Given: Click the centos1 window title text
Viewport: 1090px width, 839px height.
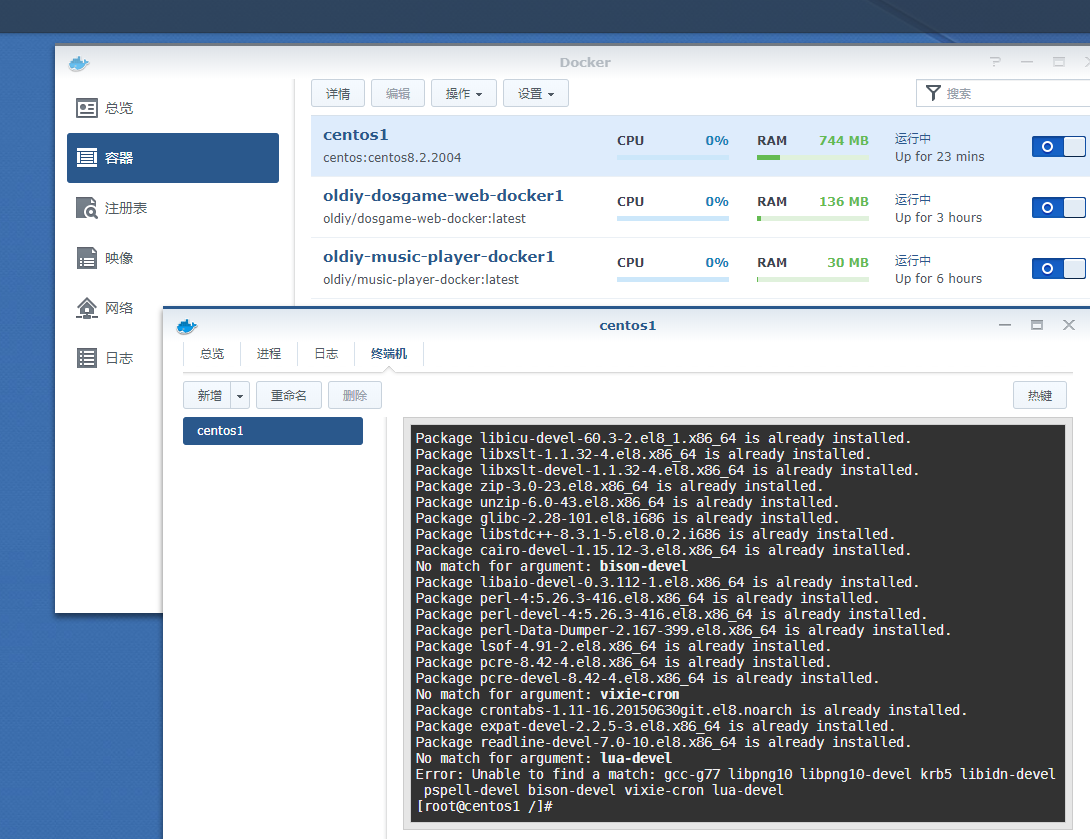Looking at the screenshot, I should [x=628, y=325].
